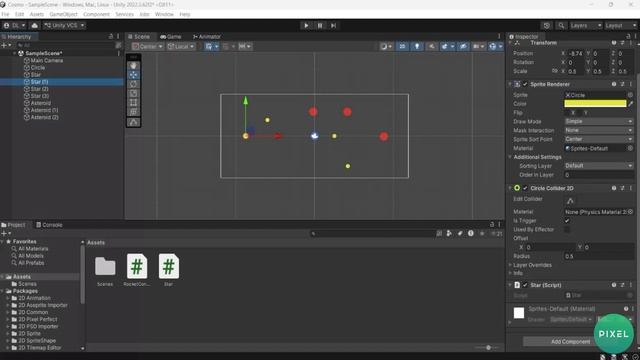
Task: Toggle scene lighting bulb icon
Action: click(x=417, y=47)
